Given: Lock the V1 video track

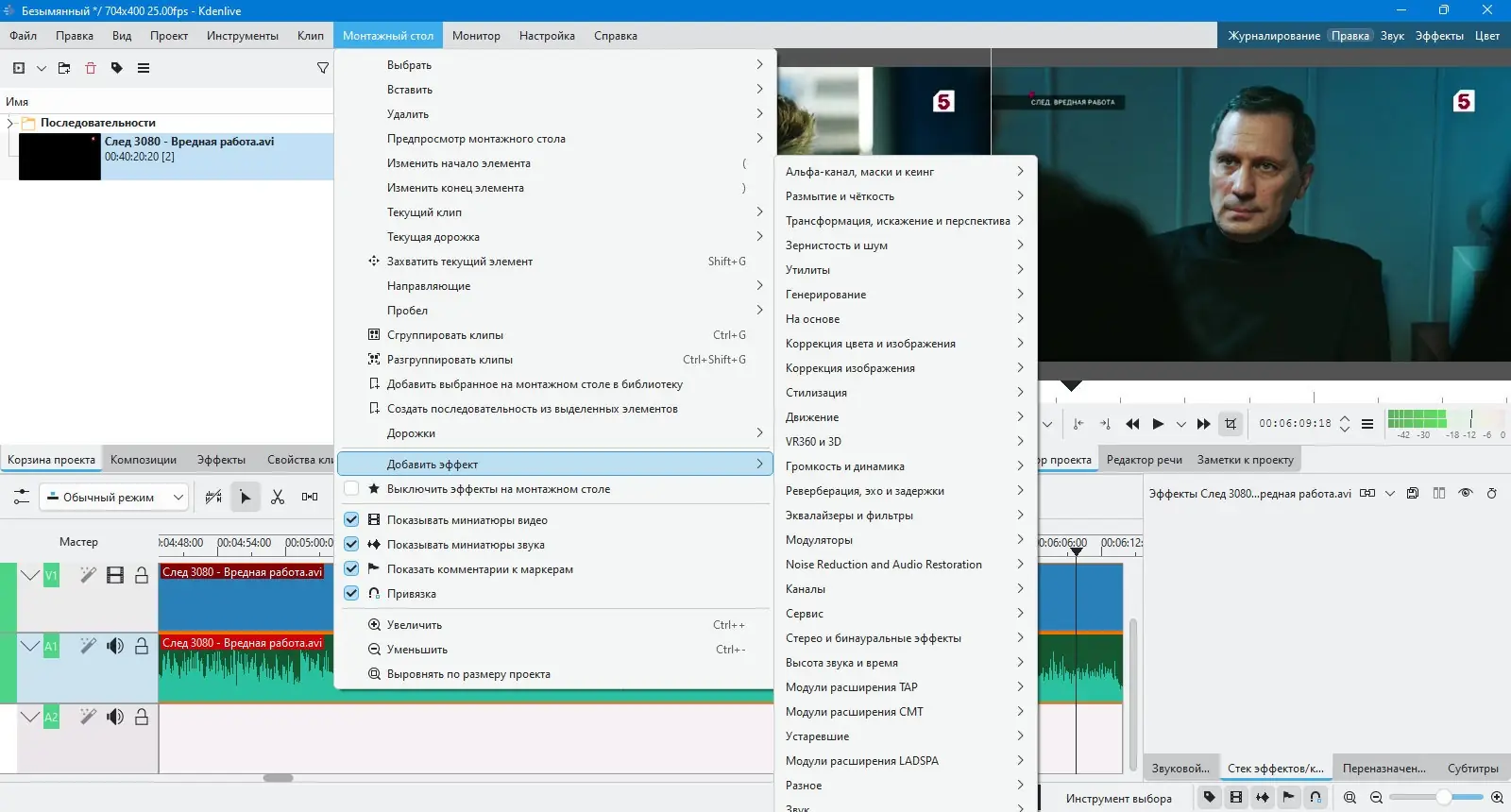Looking at the screenshot, I should pos(142,575).
